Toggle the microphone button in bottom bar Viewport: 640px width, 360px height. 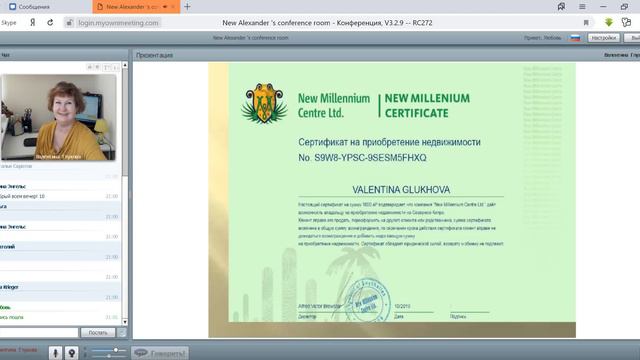coord(56,353)
